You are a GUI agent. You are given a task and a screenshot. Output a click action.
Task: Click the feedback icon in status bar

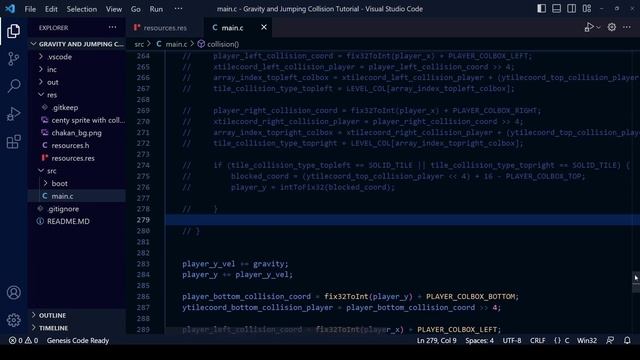(x=610, y=340)
